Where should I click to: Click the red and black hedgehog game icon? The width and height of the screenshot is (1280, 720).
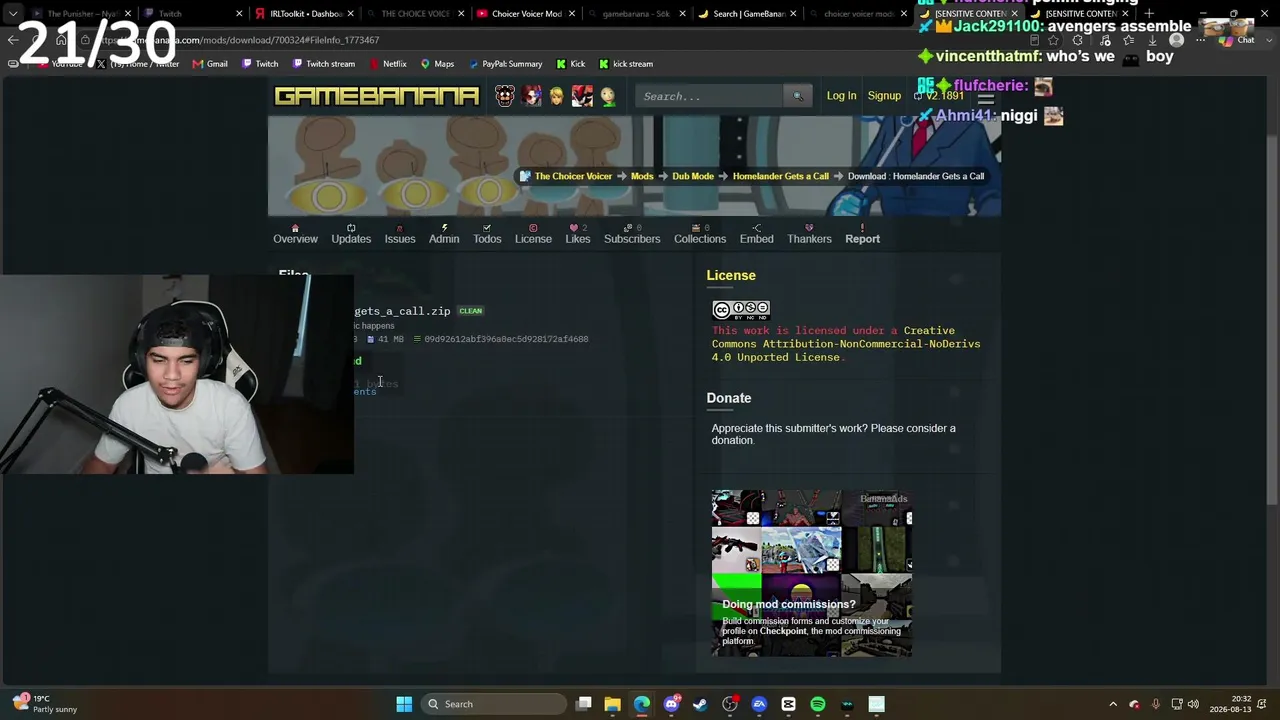(x=583, y=96)
